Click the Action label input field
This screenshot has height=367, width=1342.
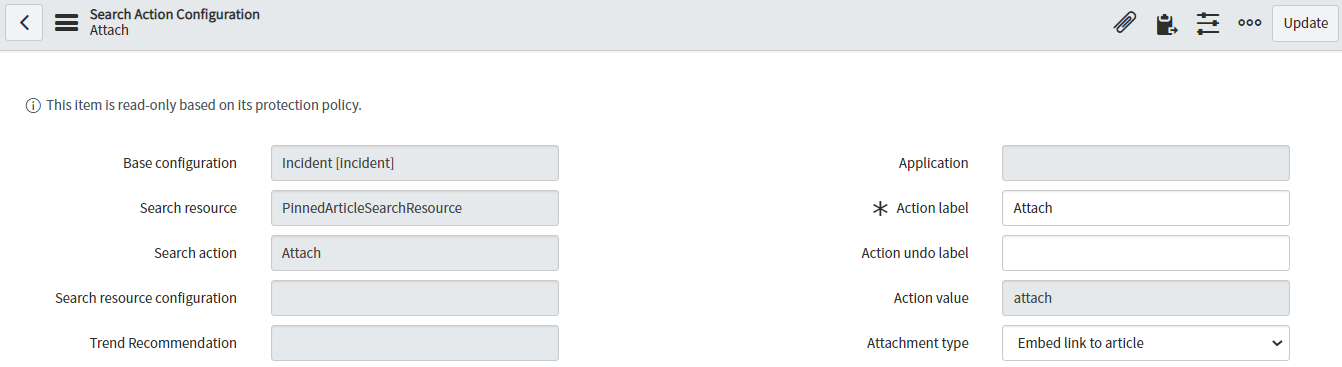click(1146, 208)
